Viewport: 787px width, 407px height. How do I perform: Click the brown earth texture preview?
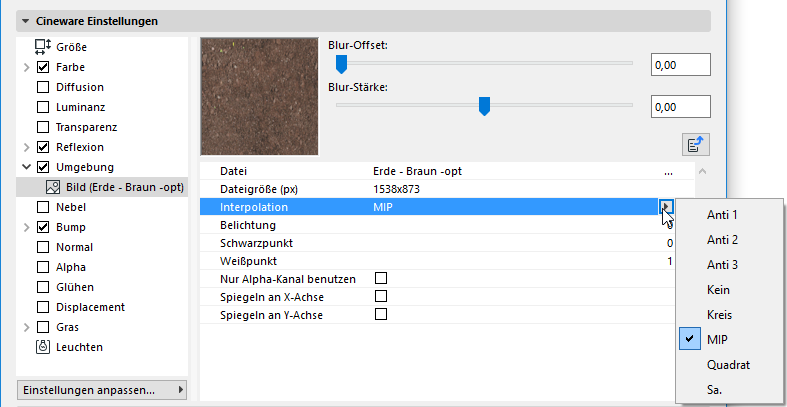tap(259, 96)
